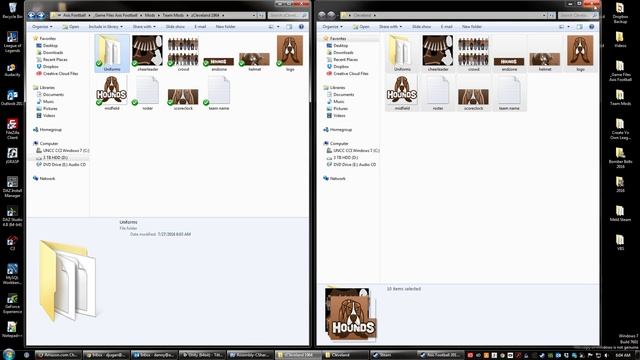This screenshot has height=360, width=640.
Task: Open the Organize menu in the right window
Action: point(332,27)
